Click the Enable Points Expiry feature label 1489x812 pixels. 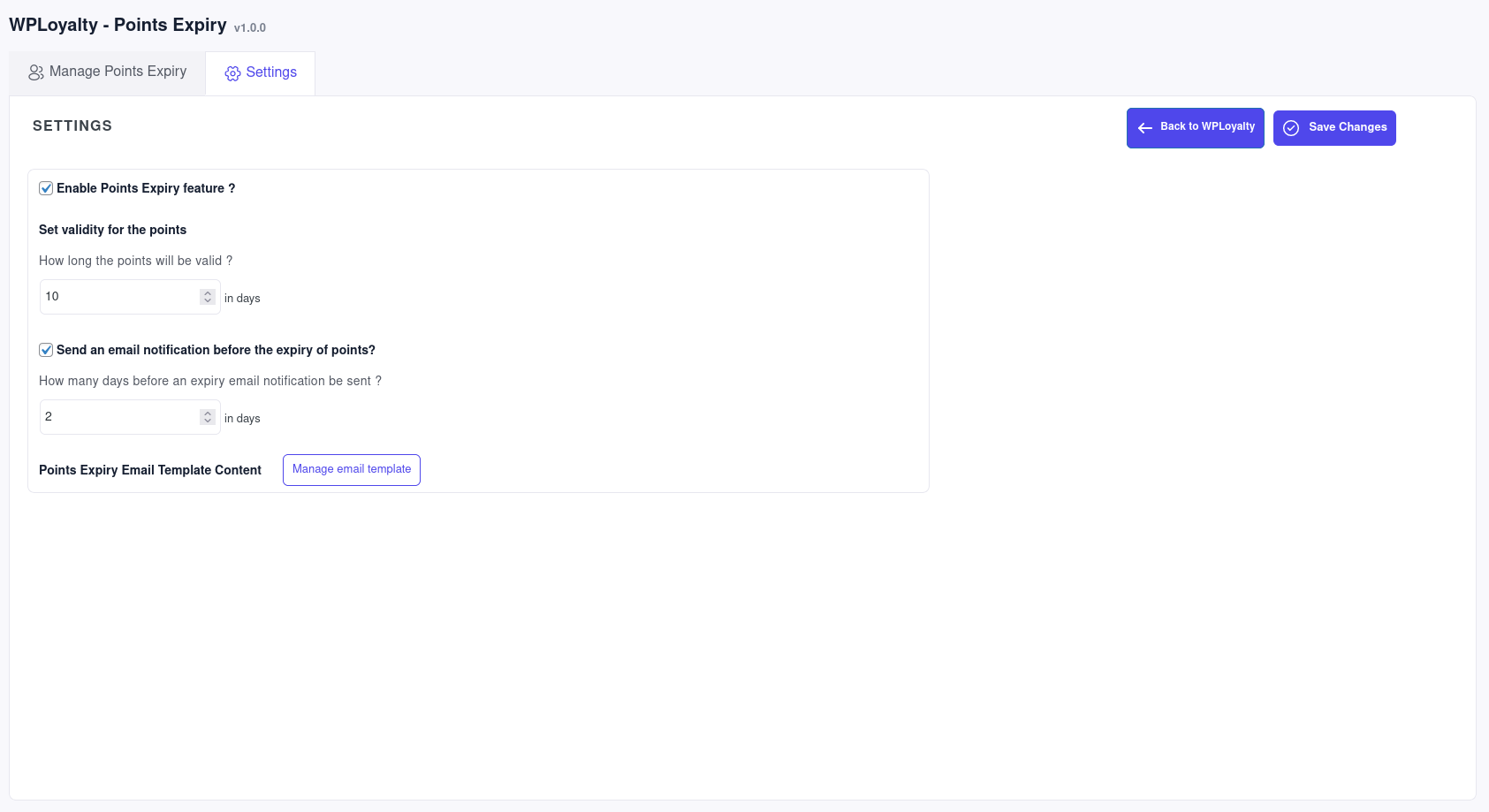point(146,188)
